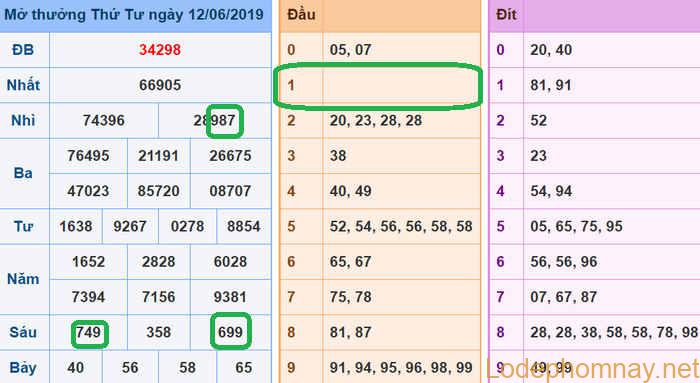Select Đầu row values 52, 54, 56, 56, 58, 58
Image resolution: width=700 pixels, height=383 pixels.
pyautogui.click(x=401, y=226)
